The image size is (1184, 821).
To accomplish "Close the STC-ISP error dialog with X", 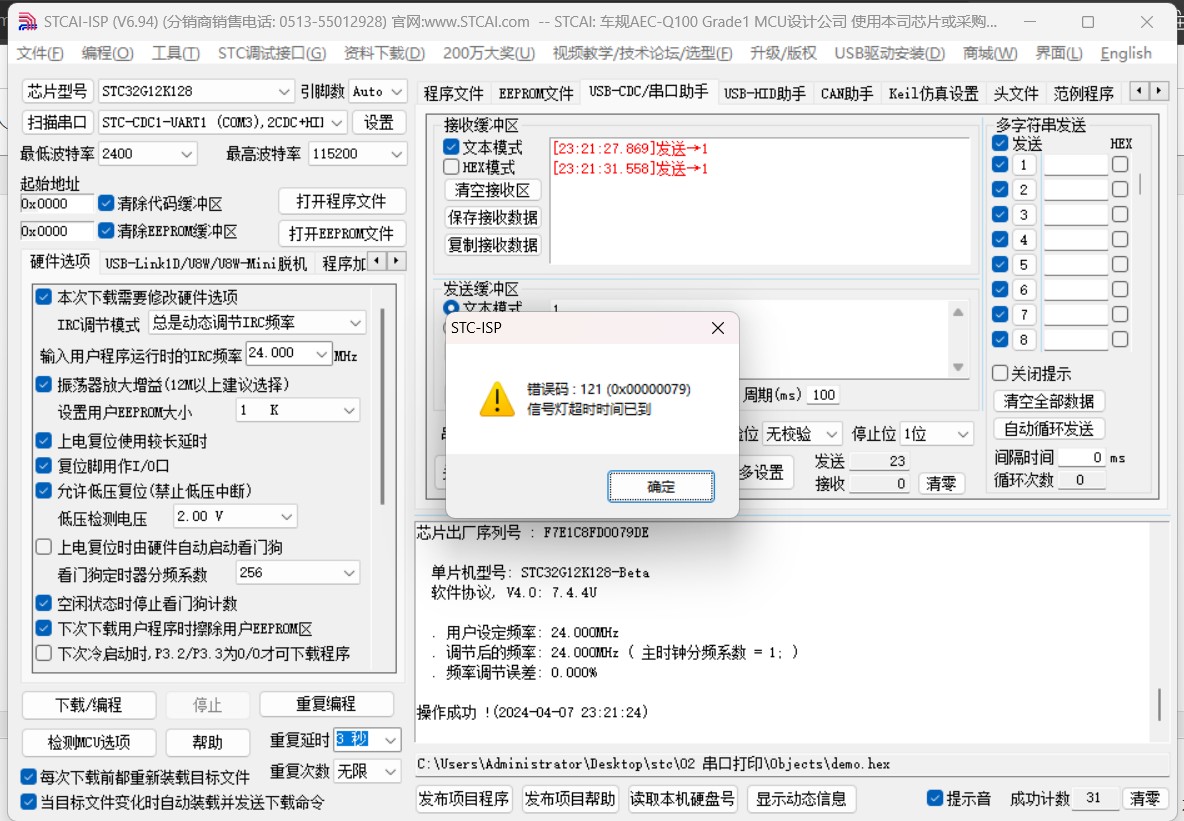I will coord(717,328).
